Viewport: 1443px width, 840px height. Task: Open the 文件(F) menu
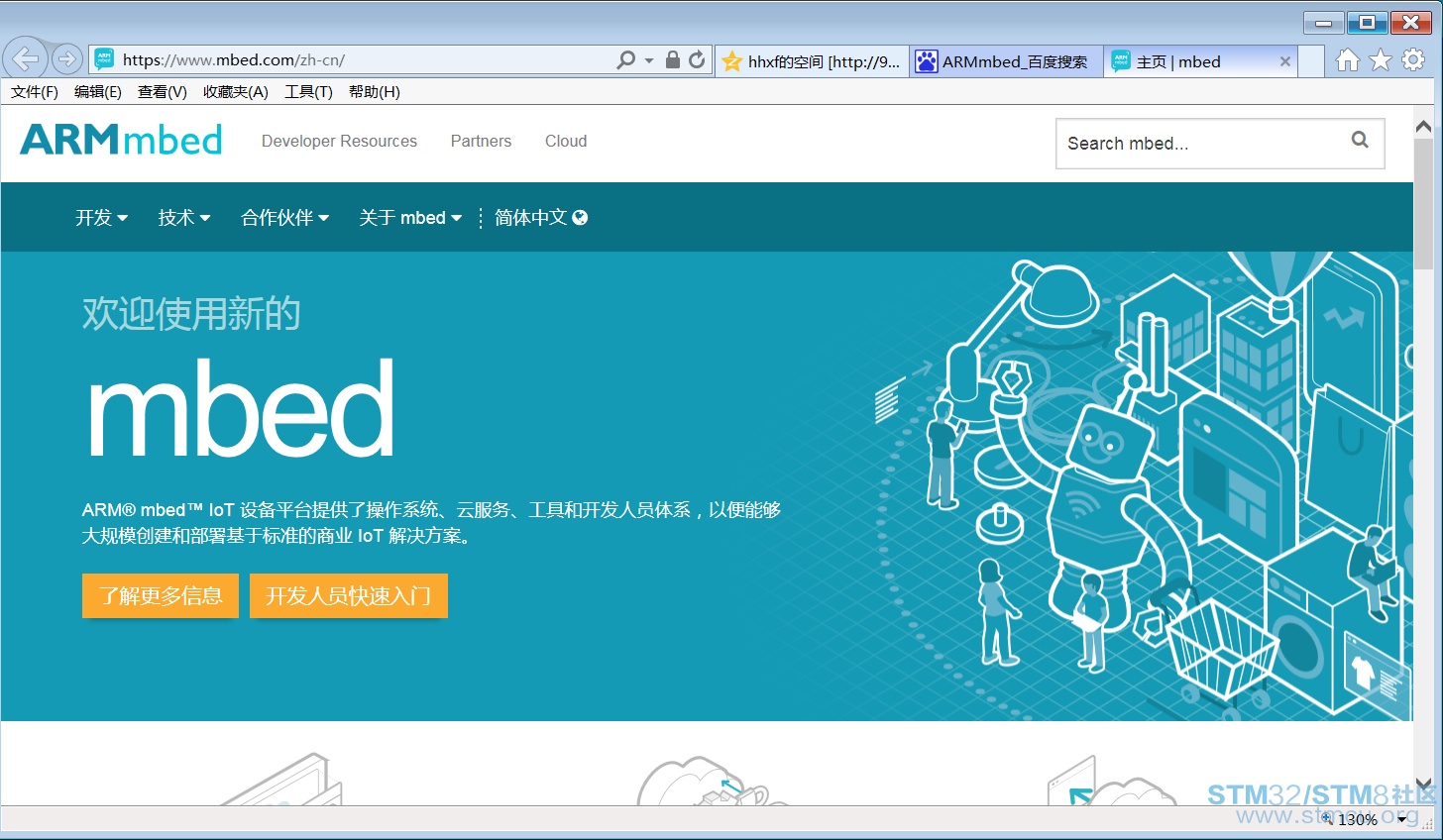tap(35, 92)
